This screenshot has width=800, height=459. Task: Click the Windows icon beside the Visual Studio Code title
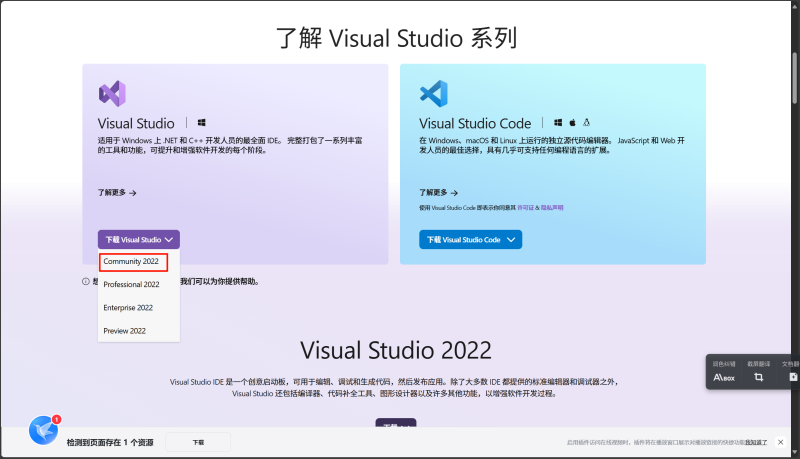coord(558,122)
